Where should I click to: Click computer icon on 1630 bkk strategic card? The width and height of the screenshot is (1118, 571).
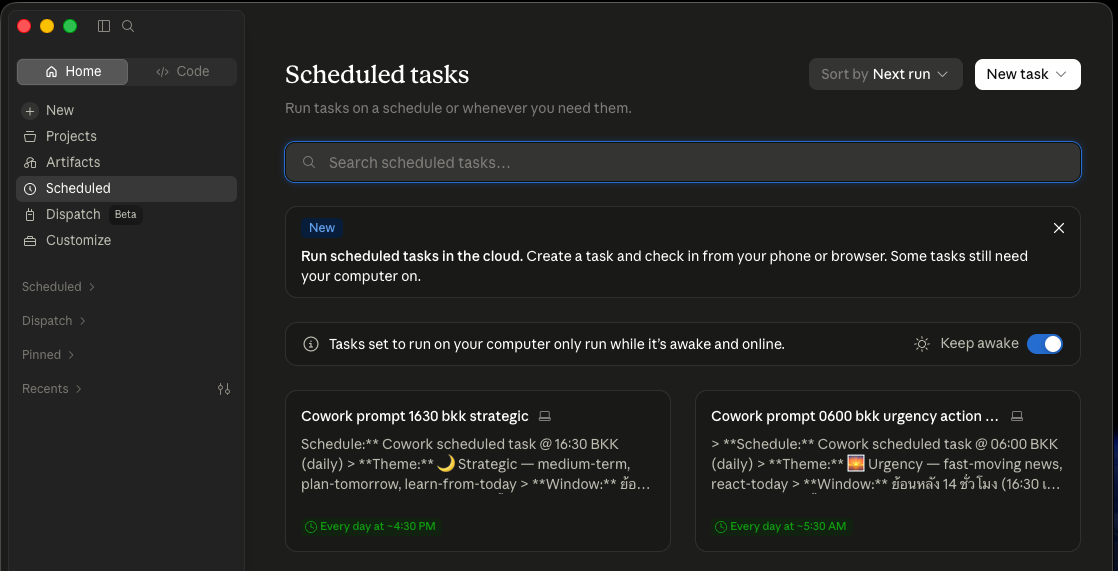coord(545,416)
